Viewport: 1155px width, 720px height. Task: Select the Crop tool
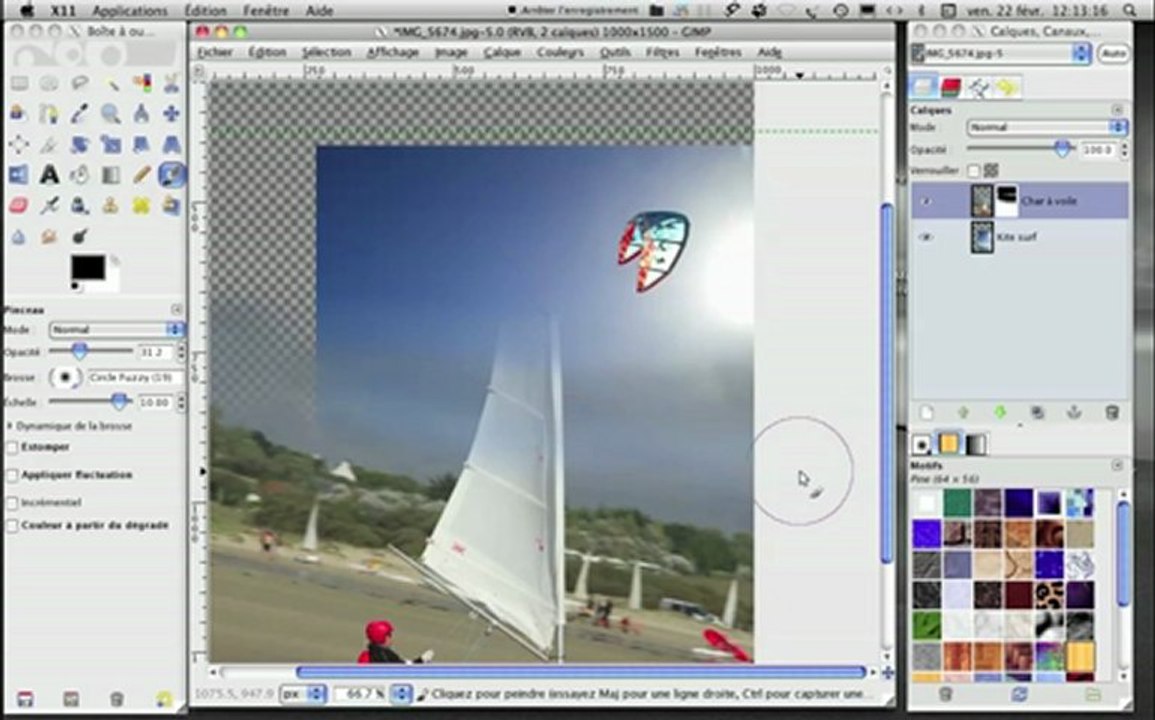49,144
